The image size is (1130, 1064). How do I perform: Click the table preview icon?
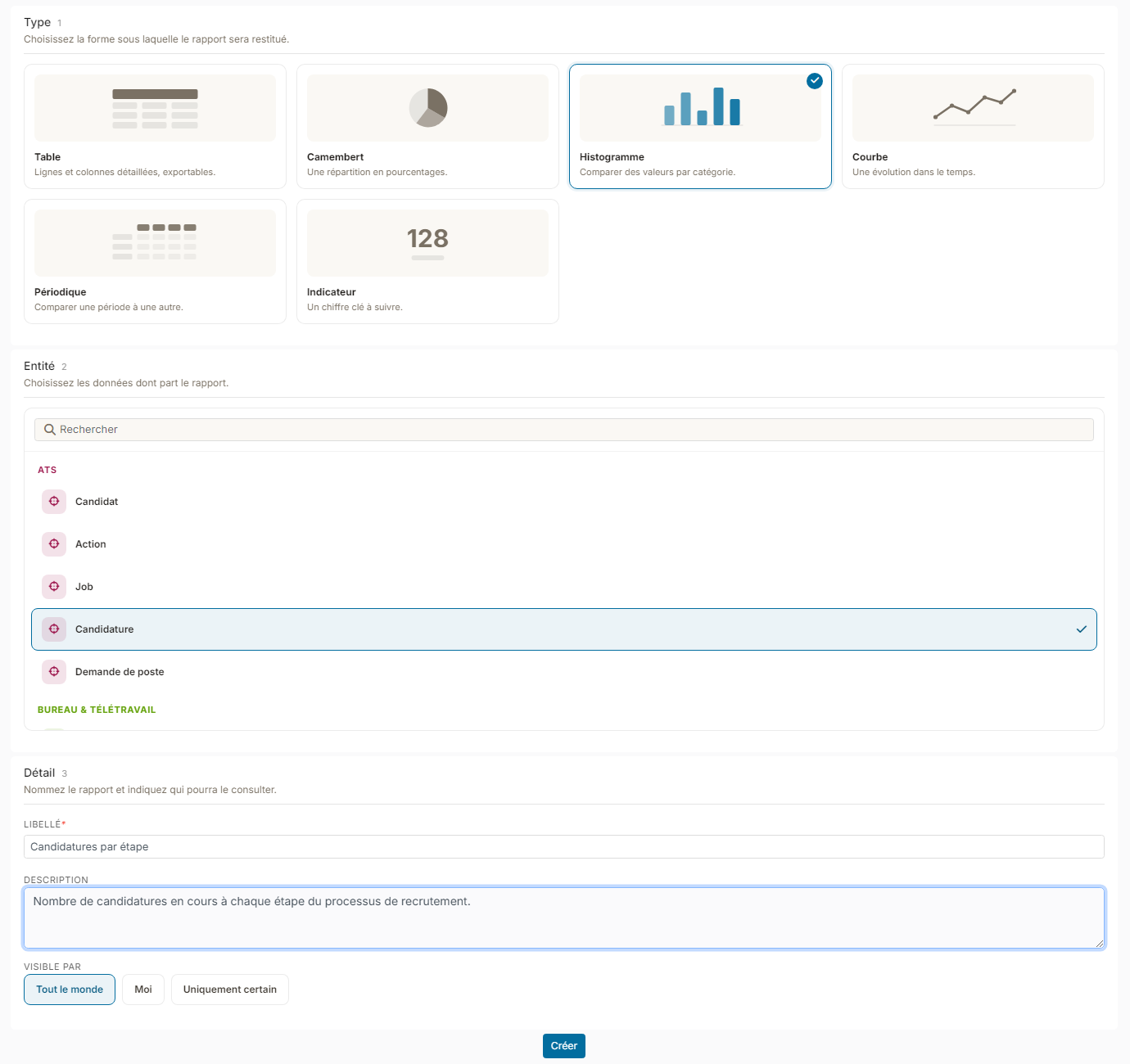155,108
